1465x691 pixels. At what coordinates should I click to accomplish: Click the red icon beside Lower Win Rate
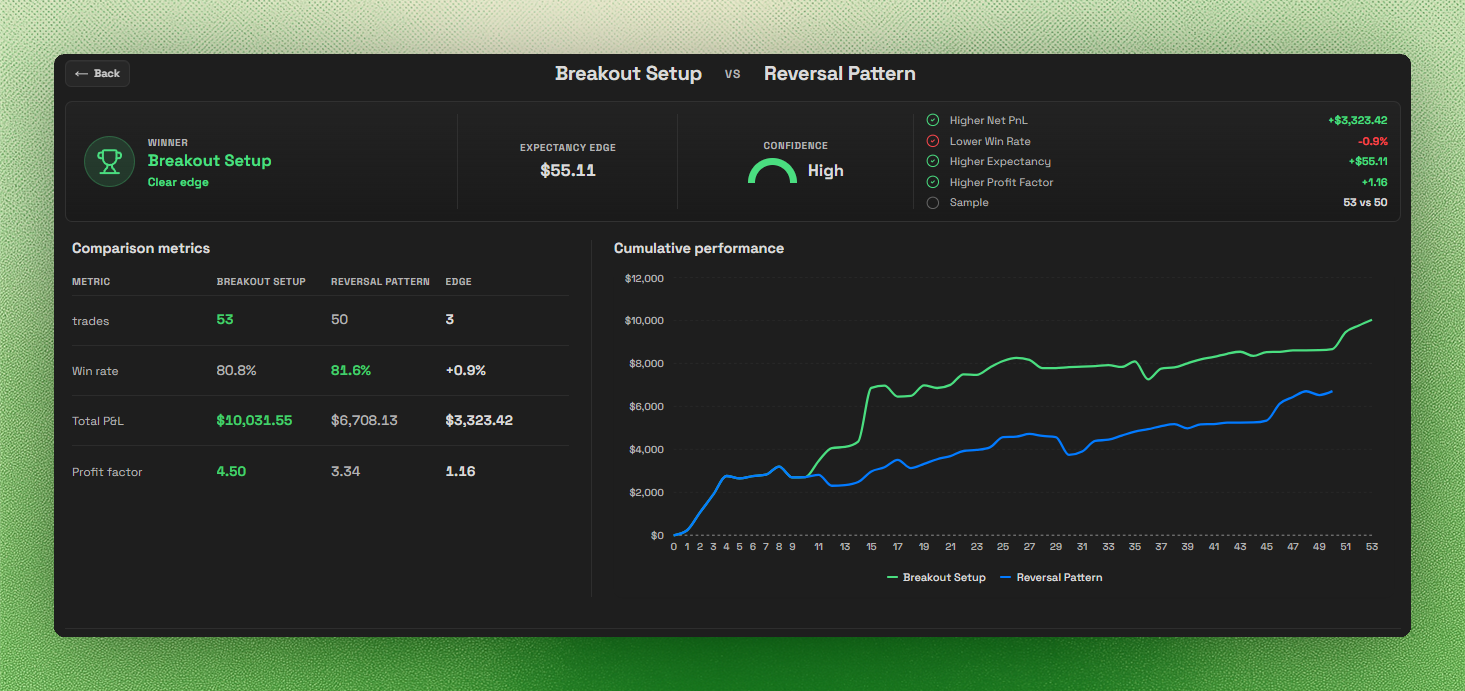click(933, 141)
